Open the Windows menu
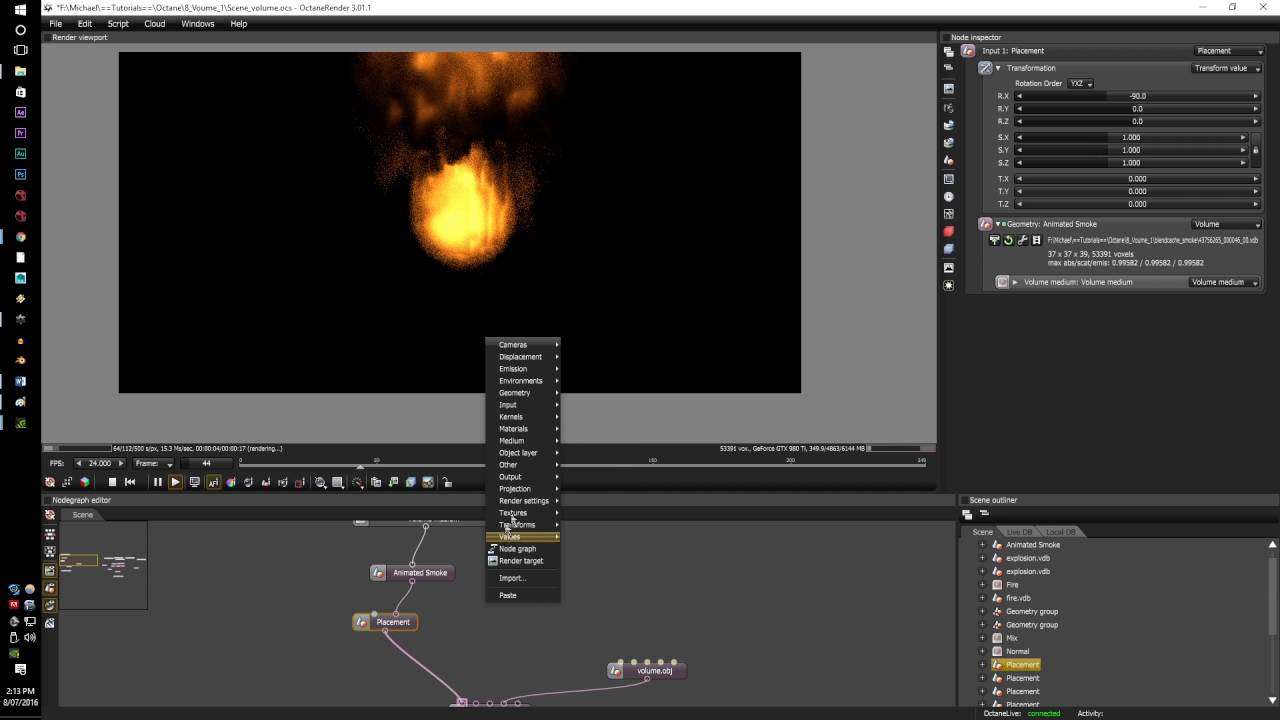This screenshot has height=720, width=1280. [x=198, y=24]
